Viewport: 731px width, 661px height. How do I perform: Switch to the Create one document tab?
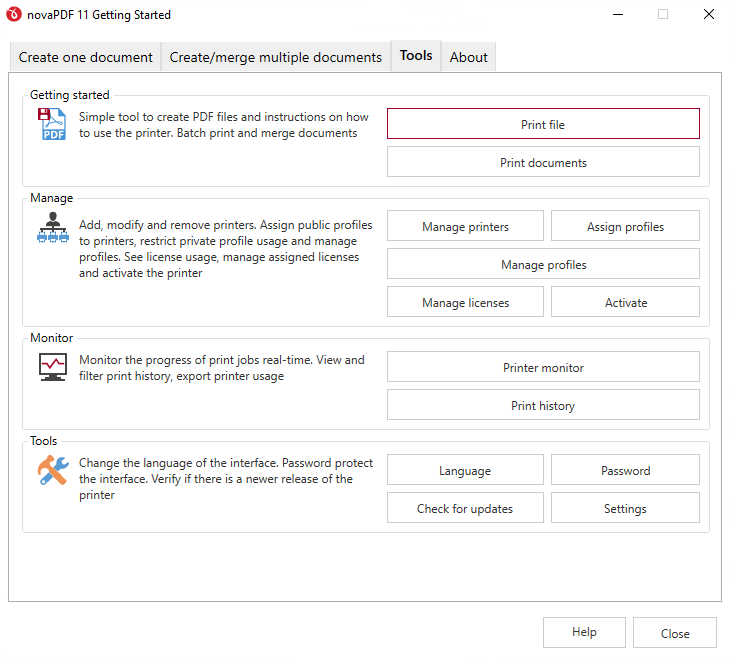85,57
